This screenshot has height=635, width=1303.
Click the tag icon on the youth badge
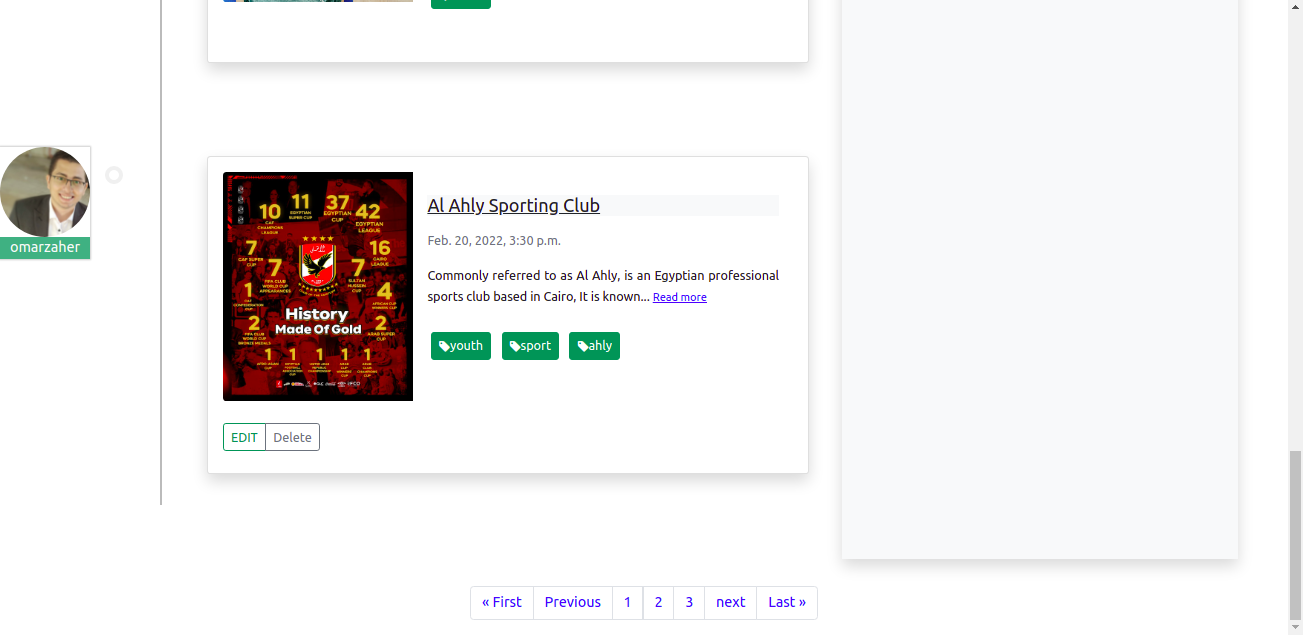pos(444,346)
